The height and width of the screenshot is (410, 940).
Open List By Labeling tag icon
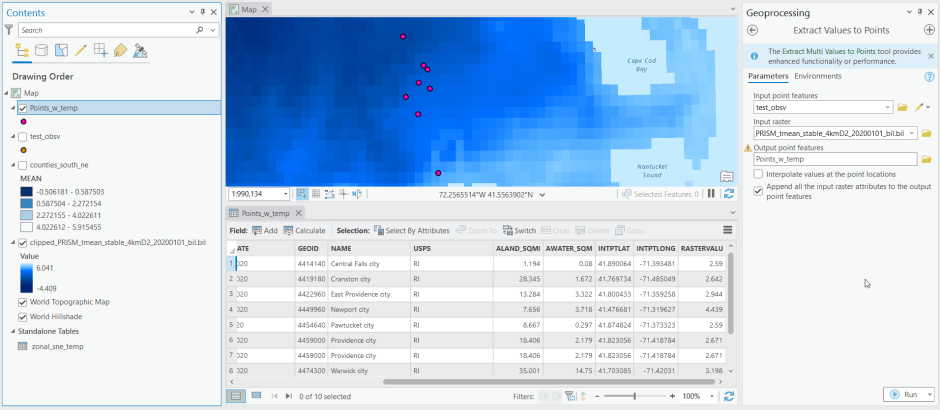point(120,51)
